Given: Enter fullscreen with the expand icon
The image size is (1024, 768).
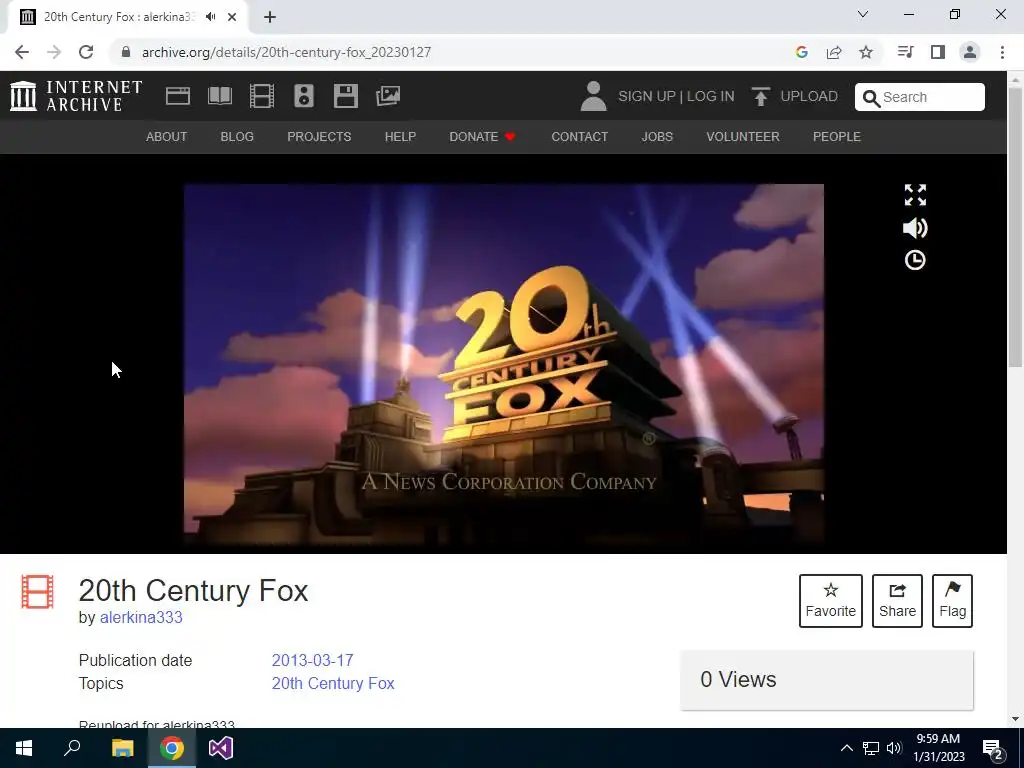Looking at the screenshot, I should pos(915,195).
